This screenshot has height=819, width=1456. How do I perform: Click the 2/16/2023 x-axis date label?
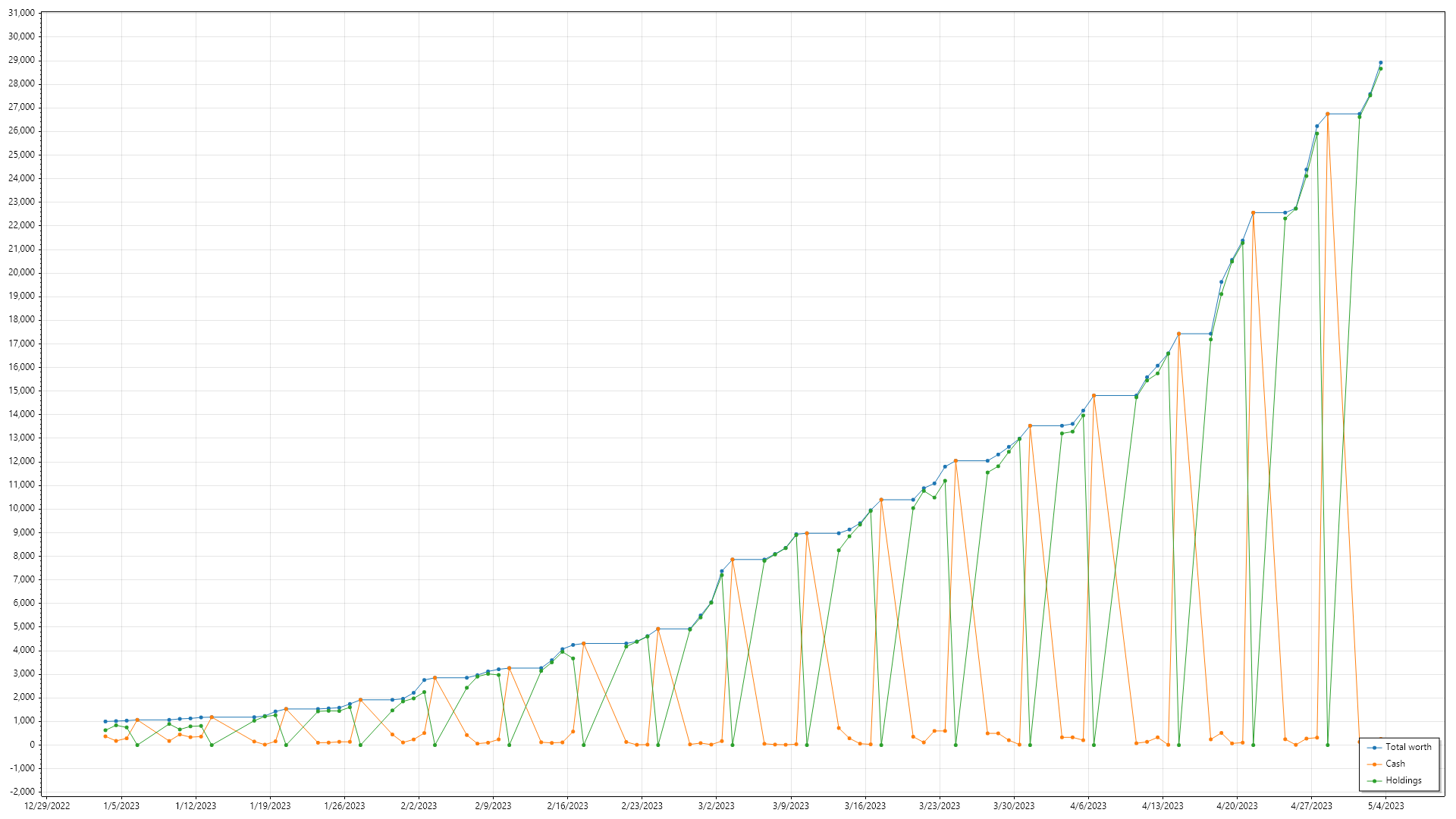pyautogui.click(x=567, y=806)
